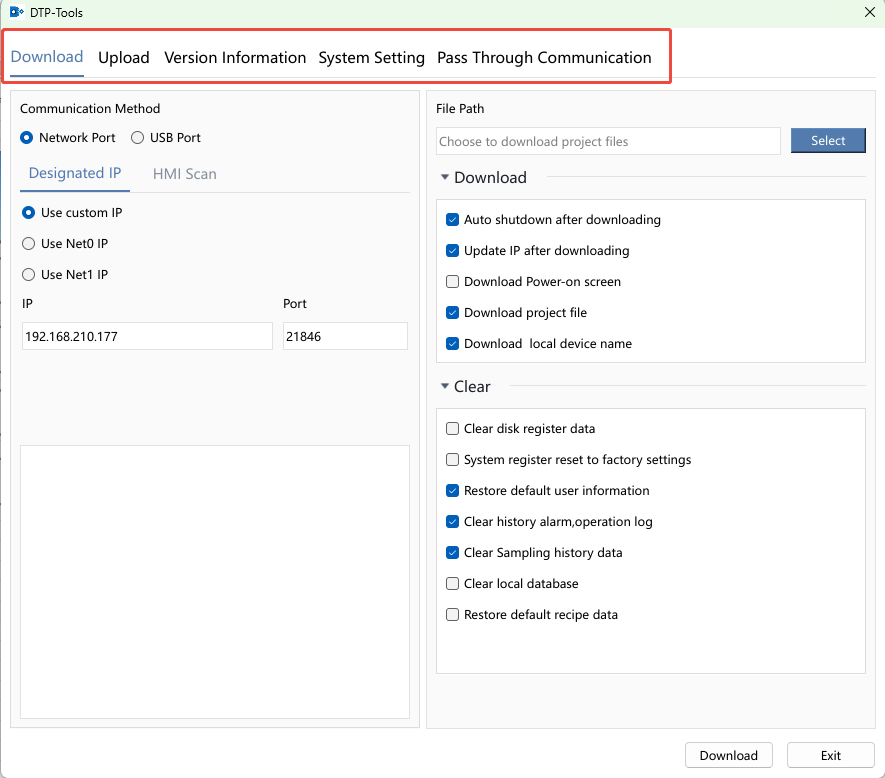The image size is (885, 778).
Task: Enable Restore default recipe data
Action: coord(452,614)
